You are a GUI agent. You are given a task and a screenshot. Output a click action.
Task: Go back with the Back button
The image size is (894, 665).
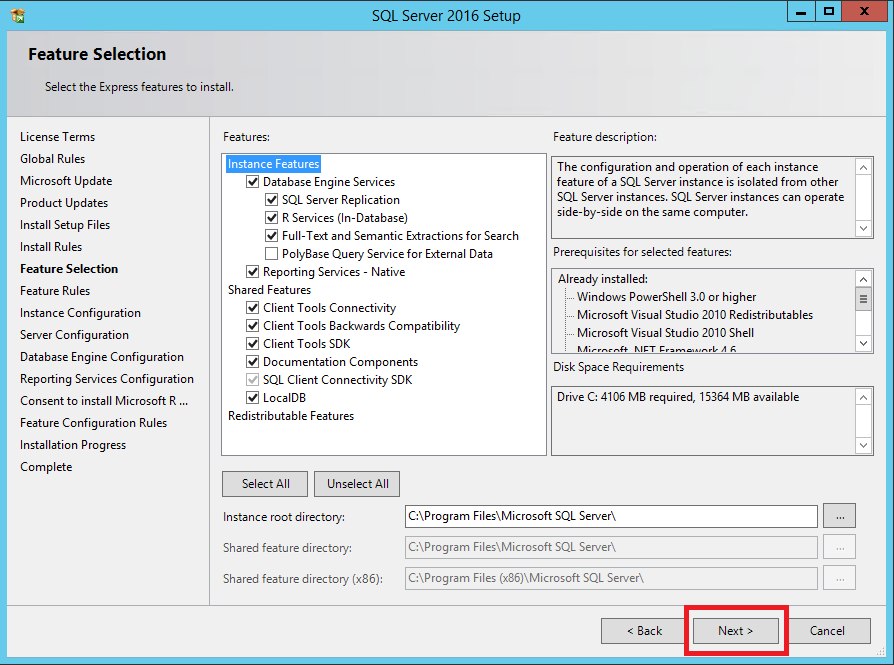click(x=644, y=631)
